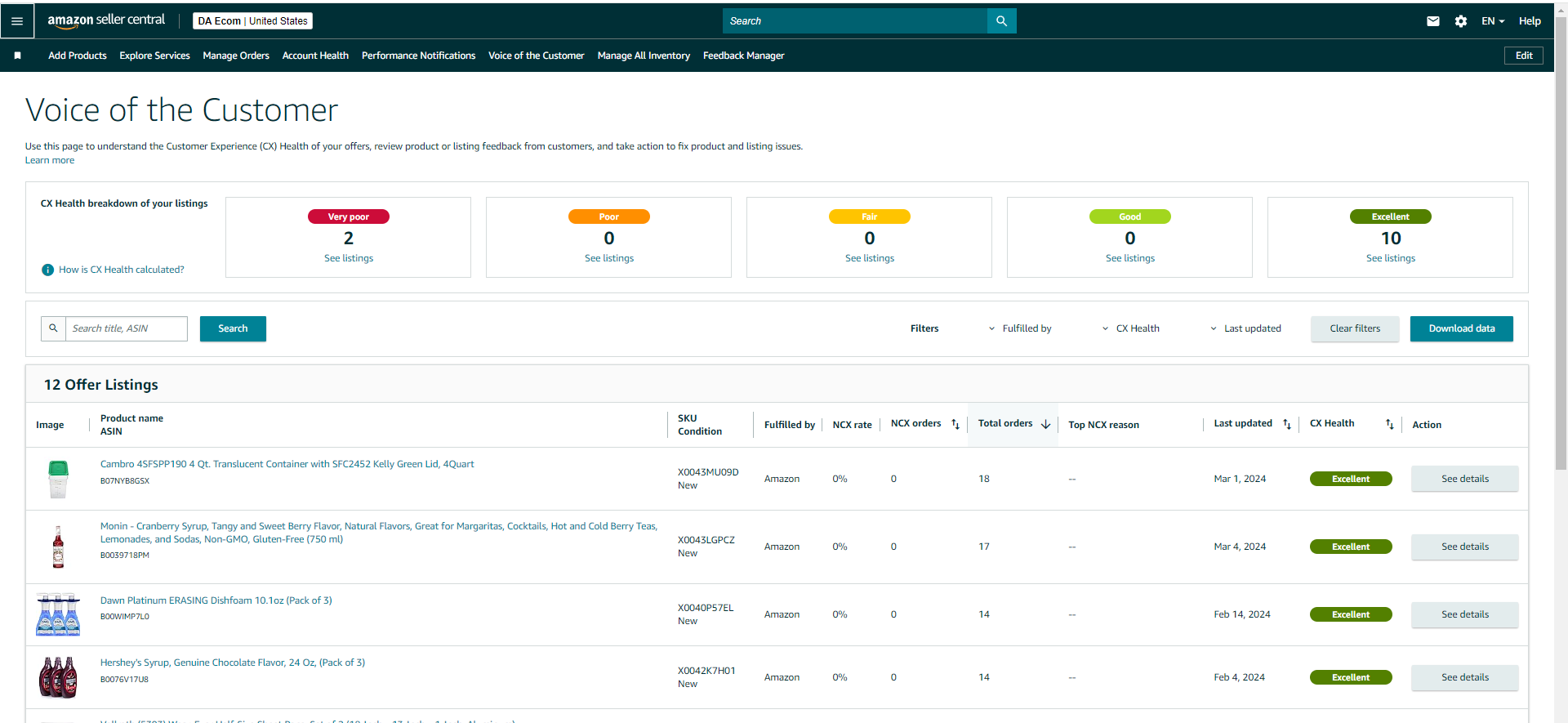
Task: Open Feedback Manager
Action: point(743,56)
